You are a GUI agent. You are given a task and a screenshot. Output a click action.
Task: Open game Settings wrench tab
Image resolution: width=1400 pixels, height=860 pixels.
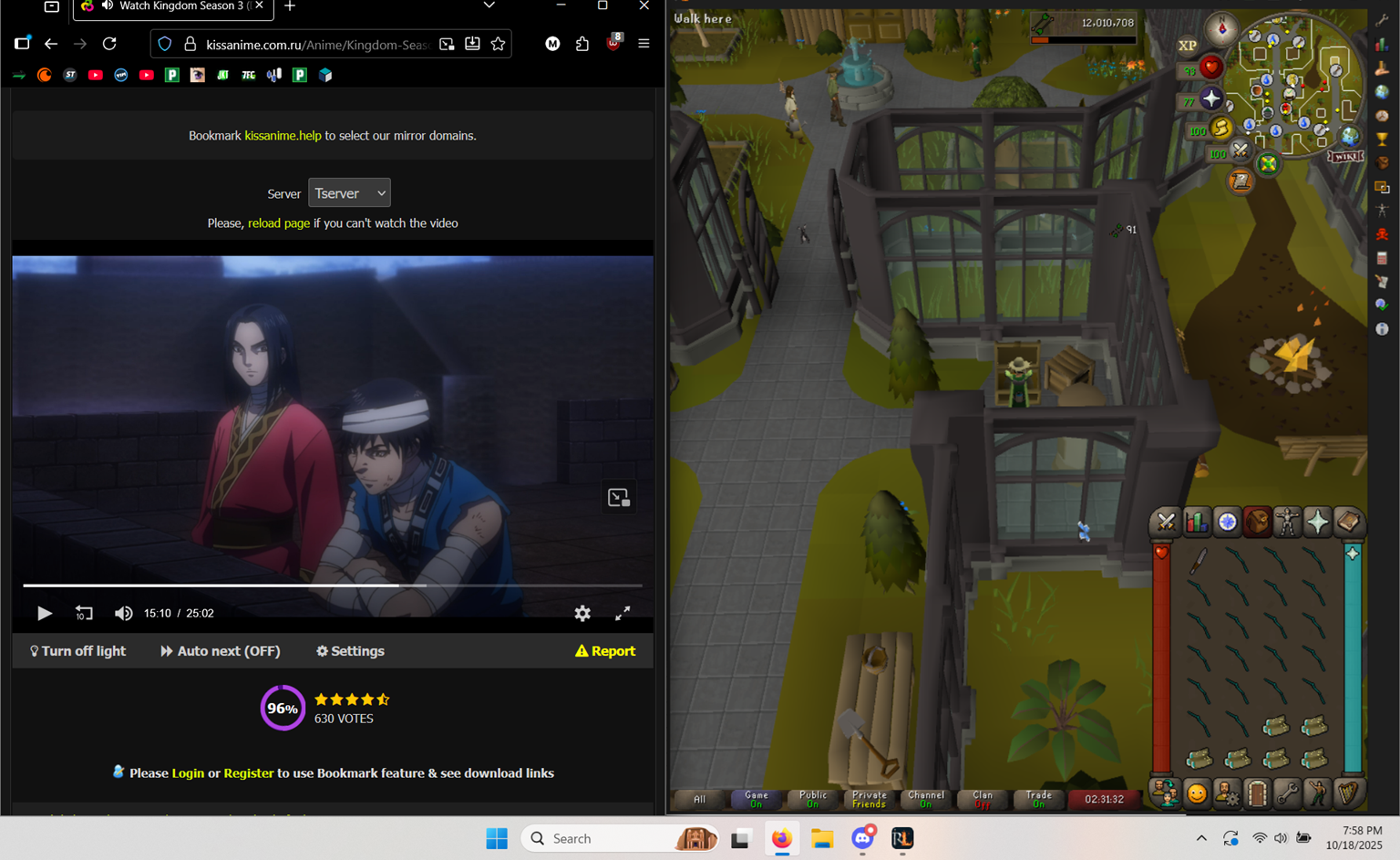1287,793
